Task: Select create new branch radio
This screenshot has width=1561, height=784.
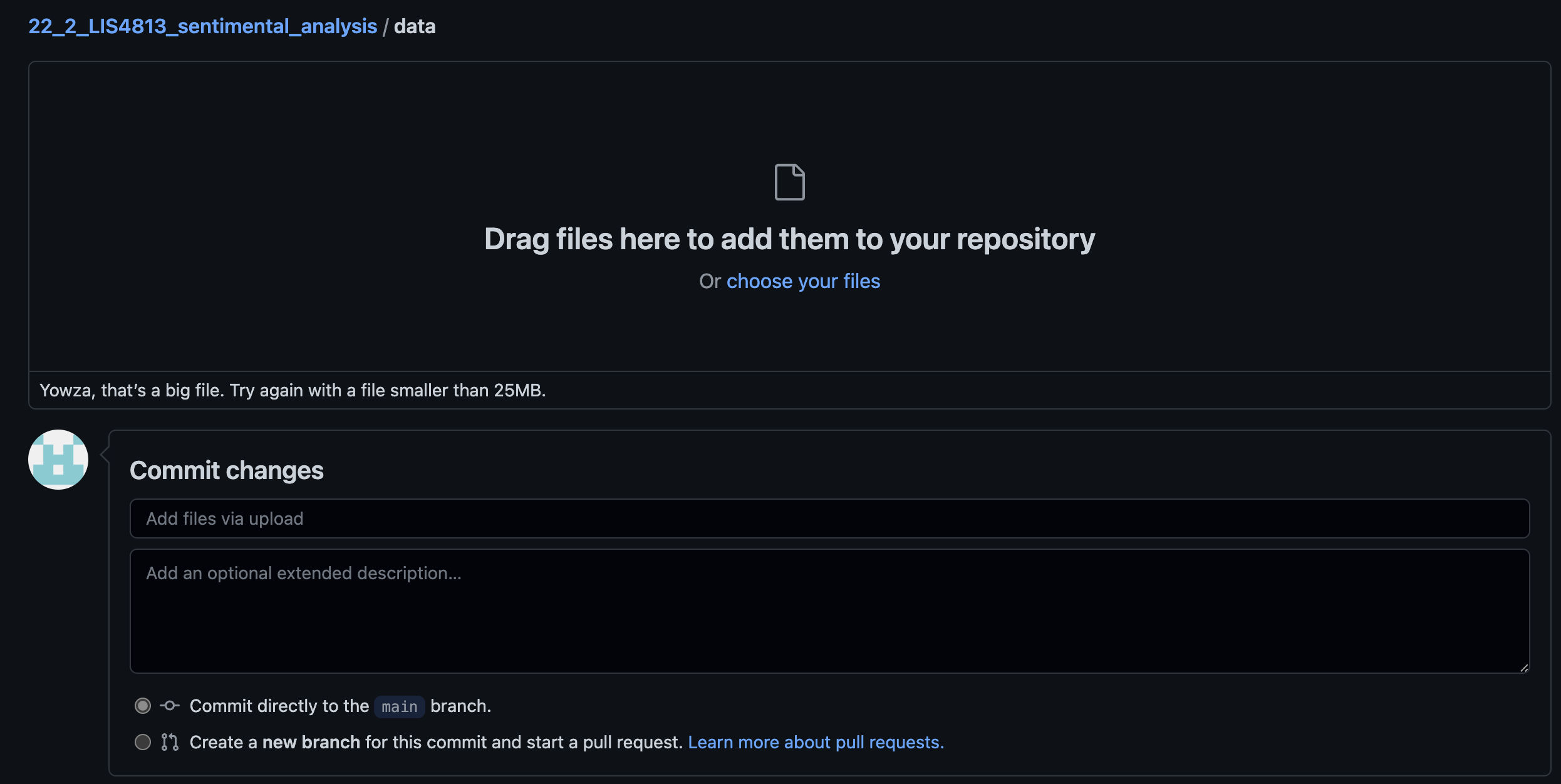Action: (143, 742)
